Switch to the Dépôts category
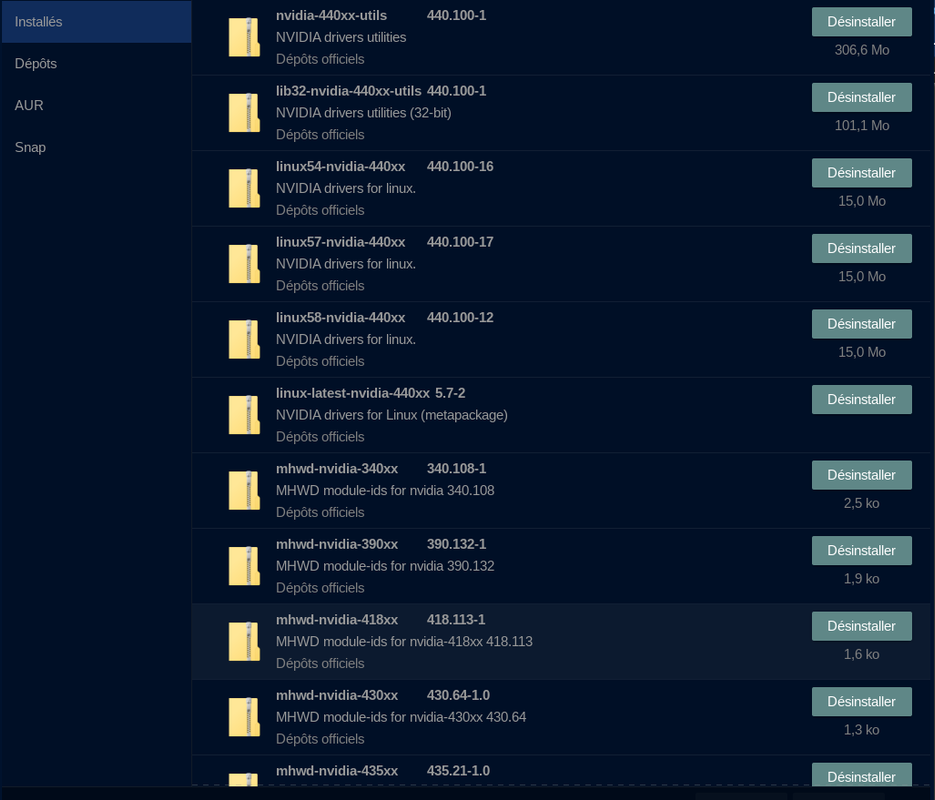 96,64
